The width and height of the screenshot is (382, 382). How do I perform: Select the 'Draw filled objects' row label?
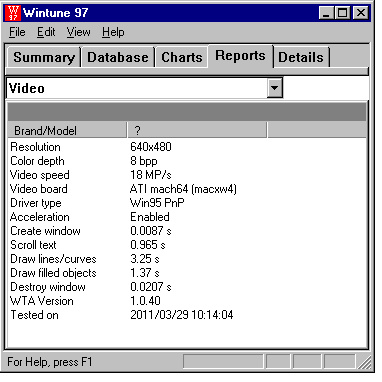53,273
